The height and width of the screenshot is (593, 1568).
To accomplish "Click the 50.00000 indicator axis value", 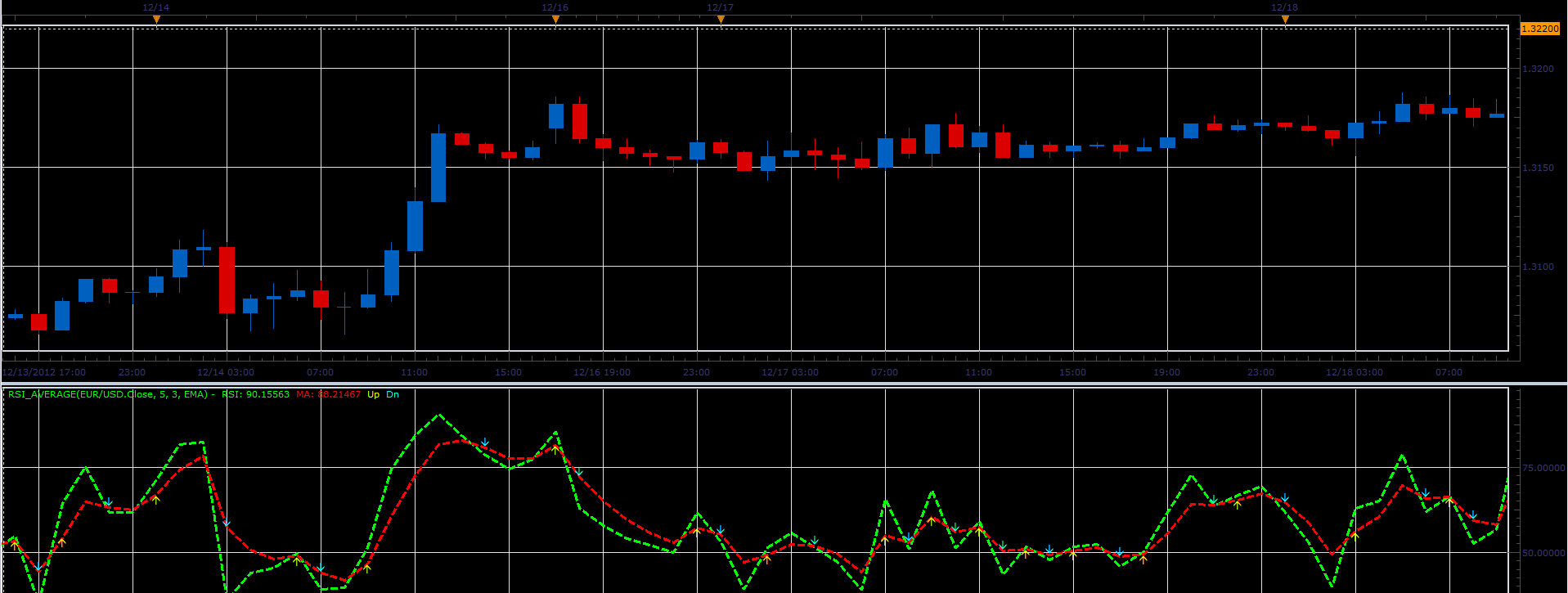I will [x=1543, y=553].
